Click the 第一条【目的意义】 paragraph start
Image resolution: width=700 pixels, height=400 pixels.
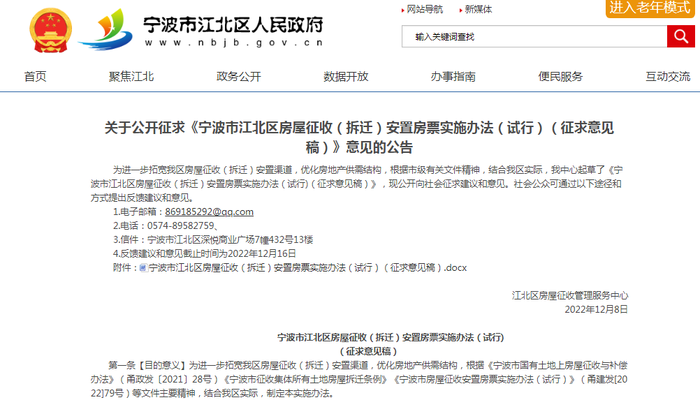[x=148, y=366]
